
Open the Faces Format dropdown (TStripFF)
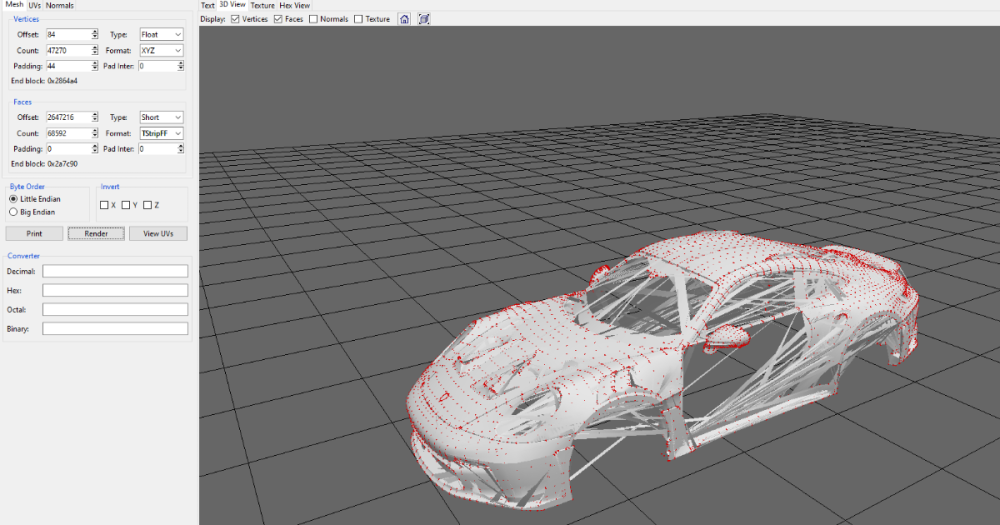tap(161, 133)
